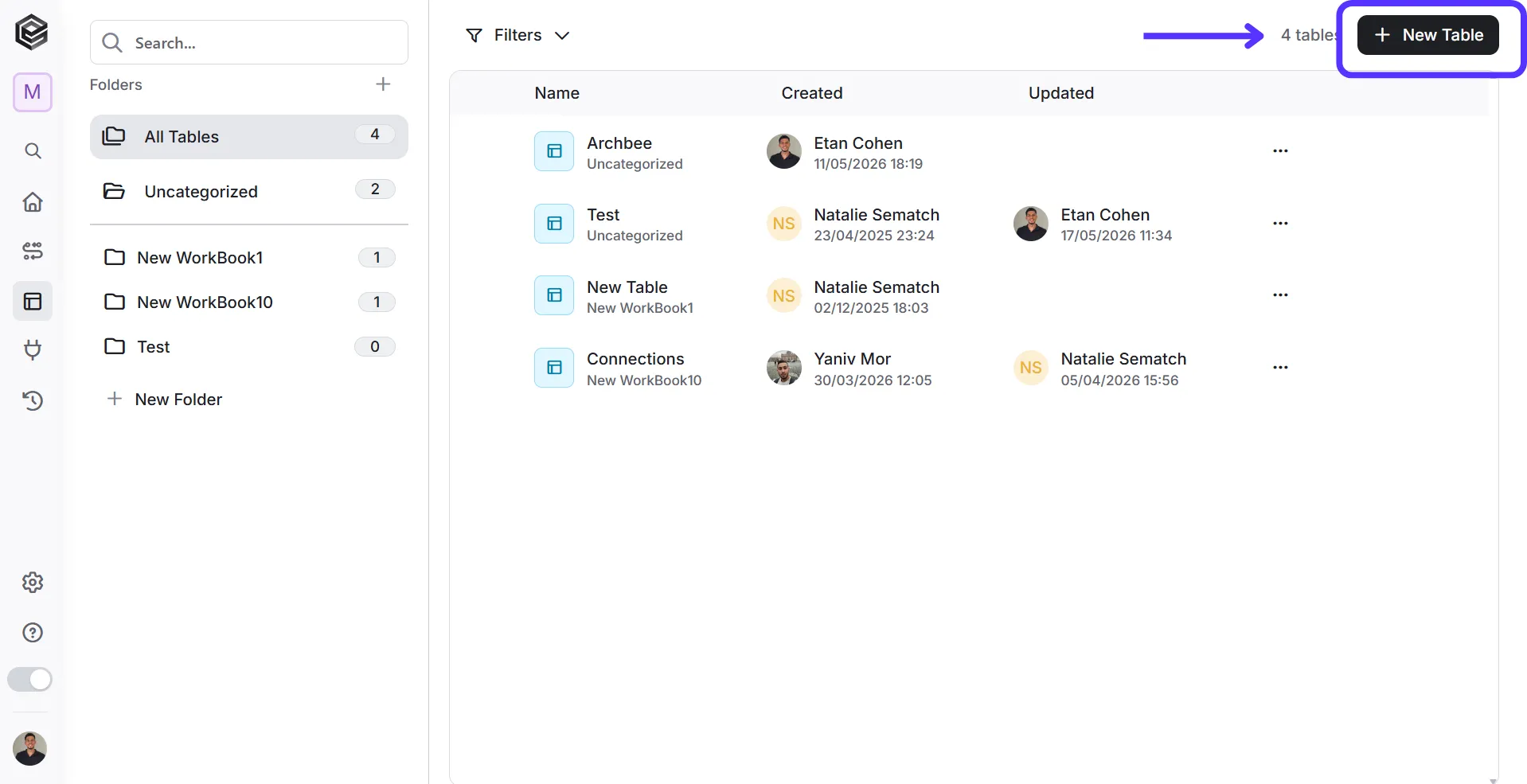
Task: Click Etan Cohen avatar in Archbee row
Action: point(784,151)
